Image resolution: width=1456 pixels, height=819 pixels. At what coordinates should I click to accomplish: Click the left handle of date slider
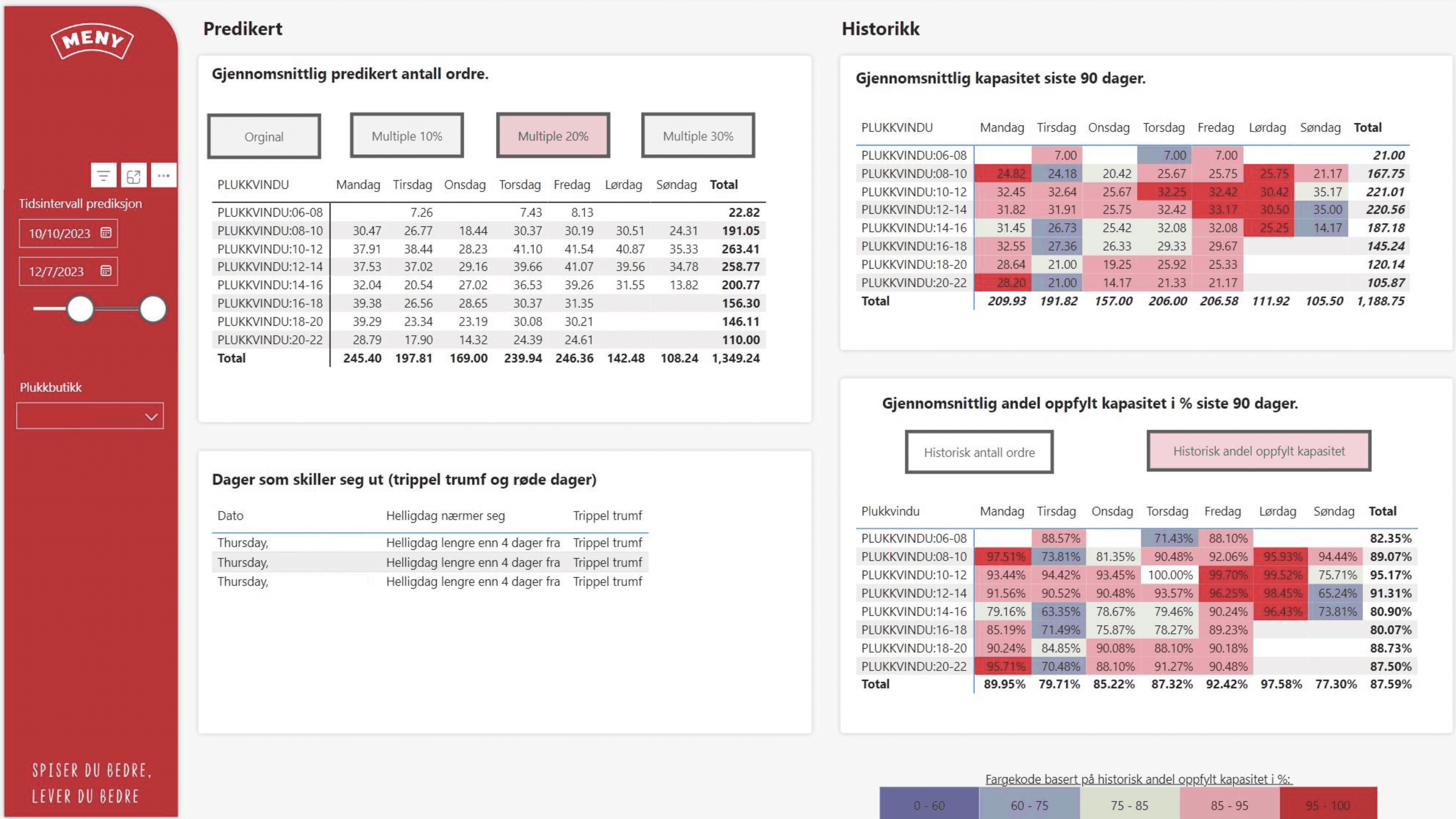80,309
